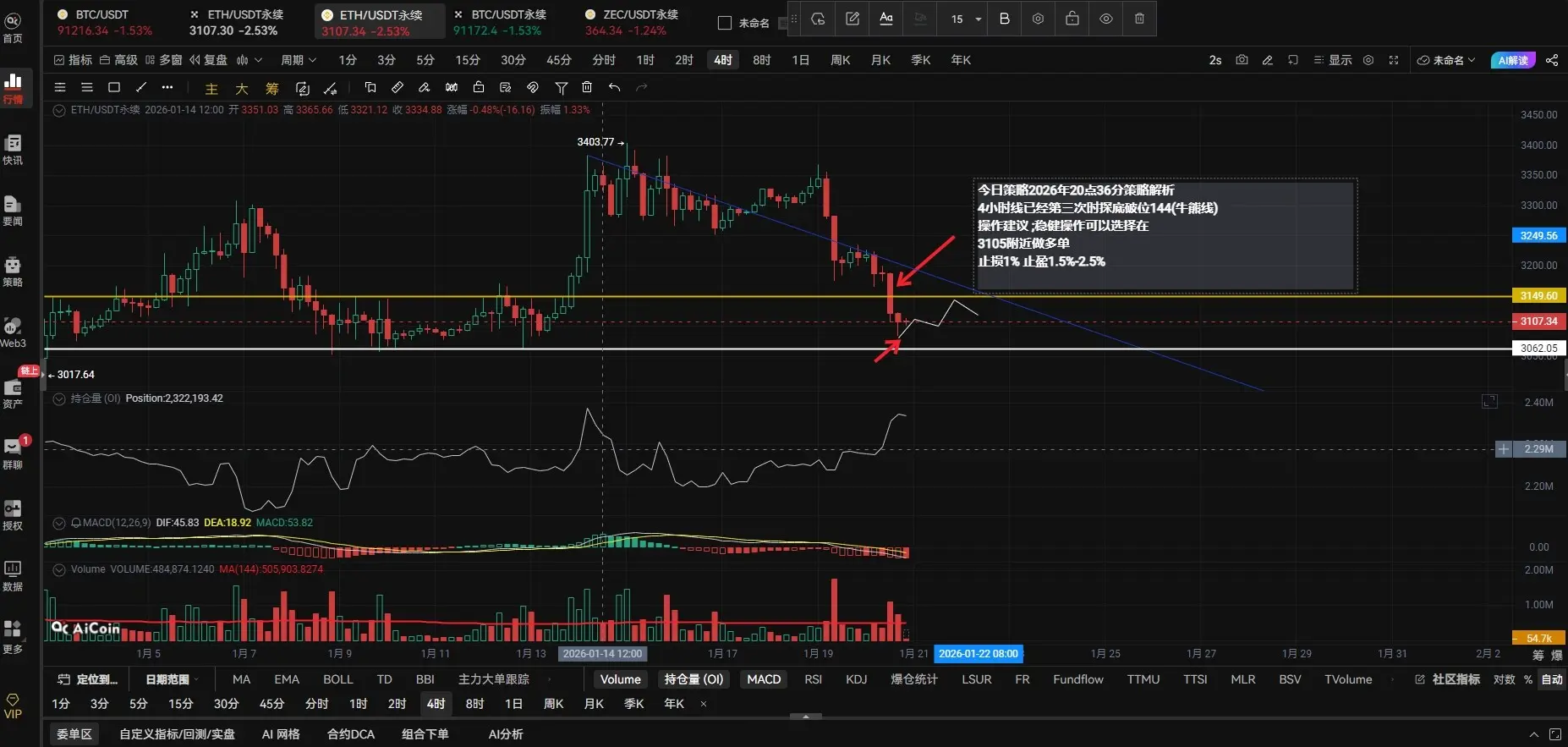The width and height of the screenshot is (1568, 747).
Task: Toggle the 对数 log scale option
Action: coord(1504,679)
